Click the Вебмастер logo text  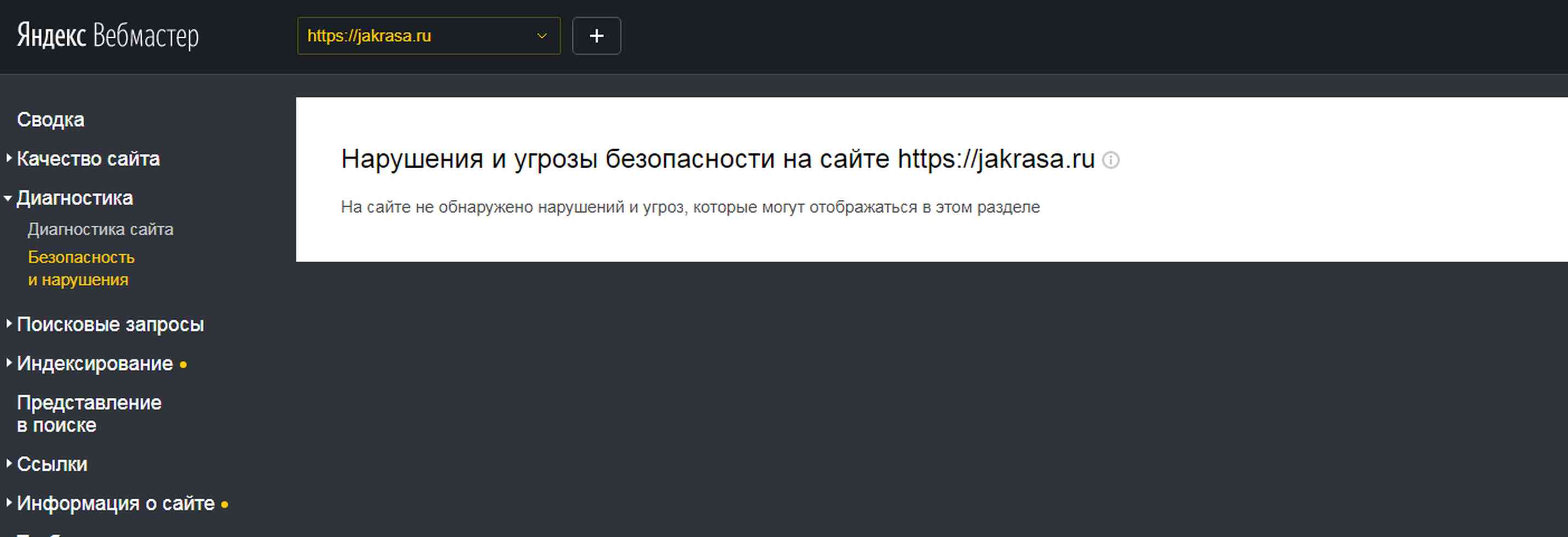[x=146, y=37]
